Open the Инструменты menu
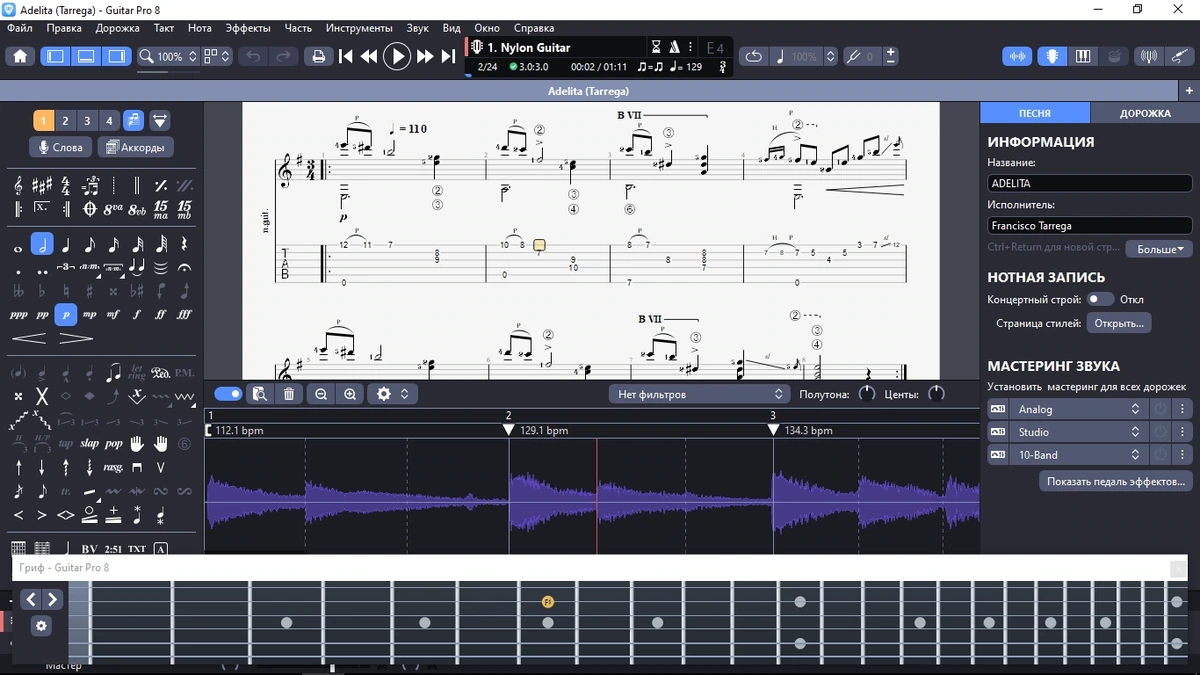Screen dimensions: 1200x675 (359, 28)
